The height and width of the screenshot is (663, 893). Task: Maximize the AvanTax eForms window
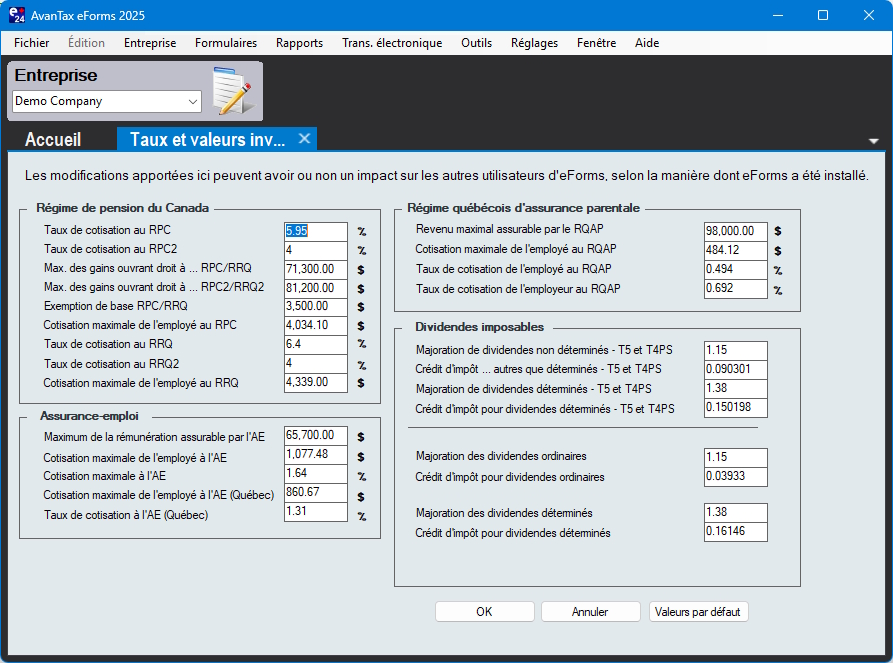[x=823, y=15]
